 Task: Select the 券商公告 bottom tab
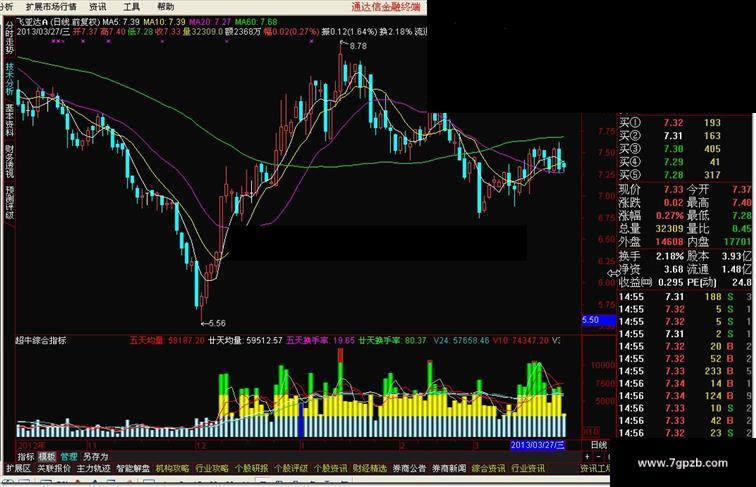(409, 468)
